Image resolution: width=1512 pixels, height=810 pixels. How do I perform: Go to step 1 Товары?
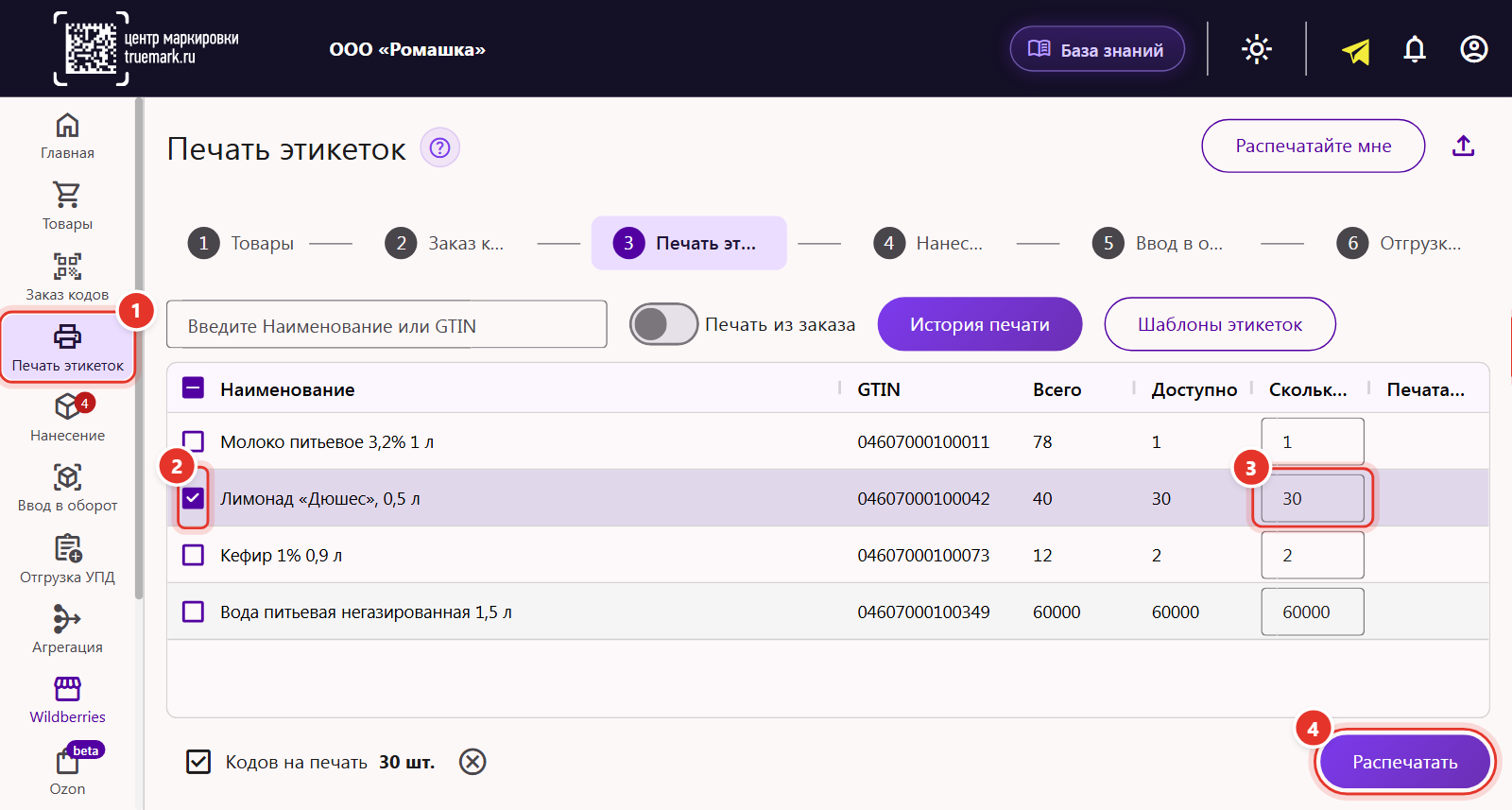point(241,244)
